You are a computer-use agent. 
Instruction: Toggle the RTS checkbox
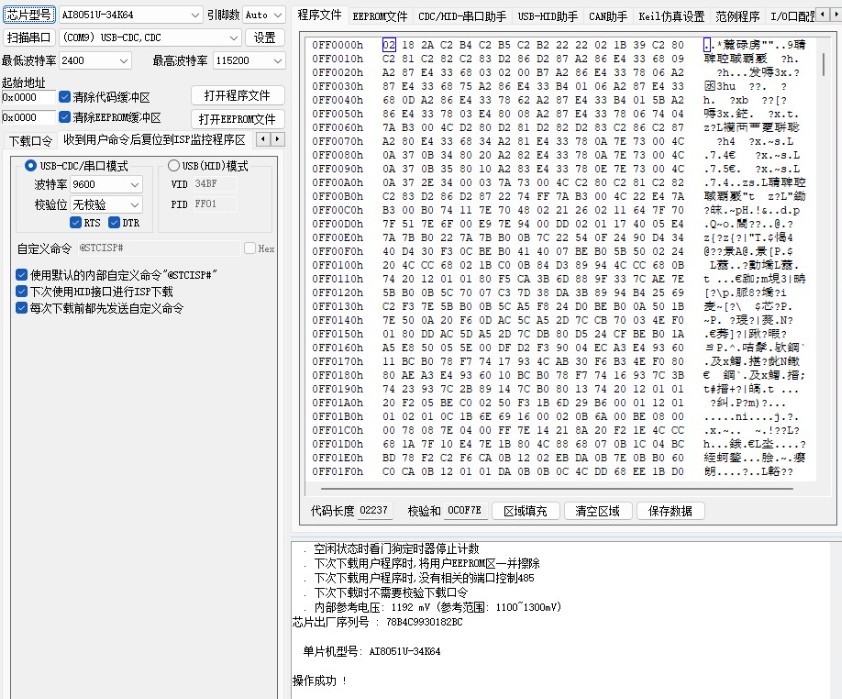[x=76, y=222]
